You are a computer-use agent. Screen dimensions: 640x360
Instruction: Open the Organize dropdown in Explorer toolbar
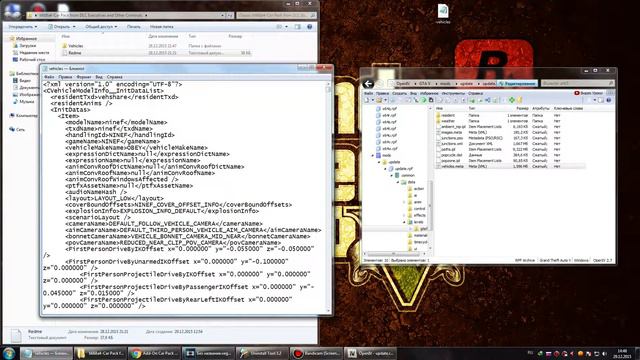[x=23, y=27]
